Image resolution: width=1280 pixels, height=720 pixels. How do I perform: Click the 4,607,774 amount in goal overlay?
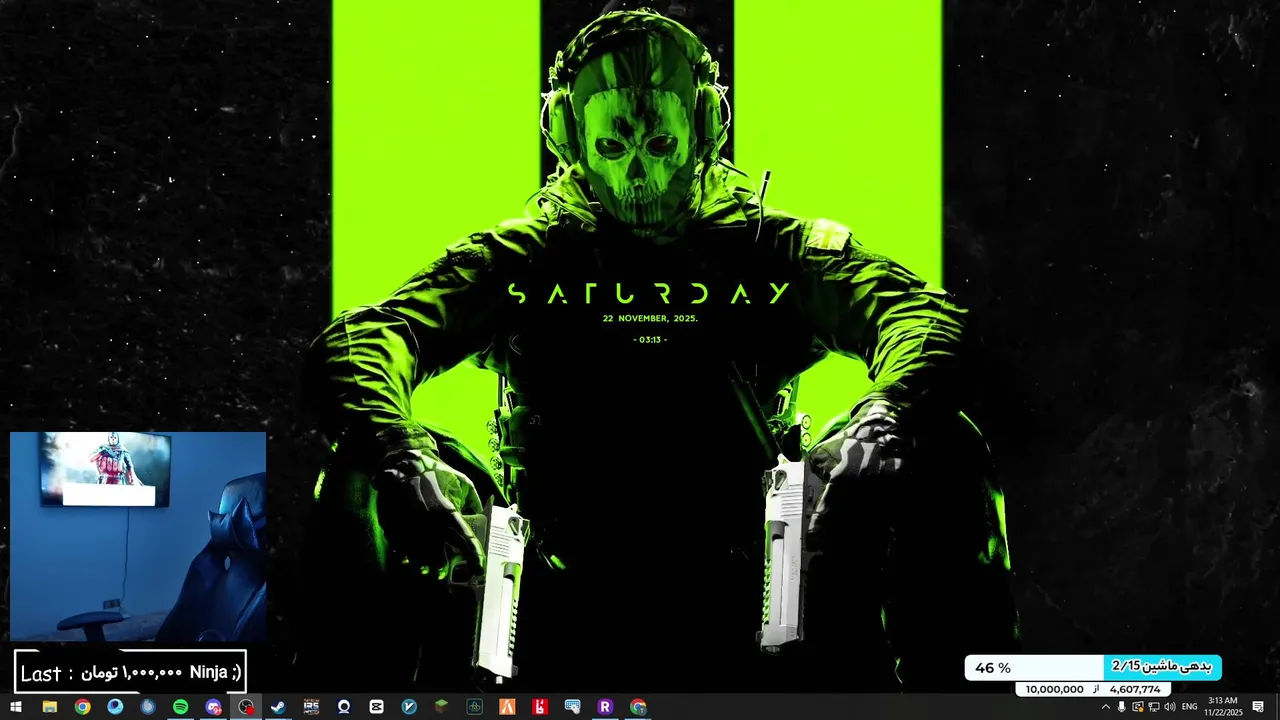click(1135, 689)
